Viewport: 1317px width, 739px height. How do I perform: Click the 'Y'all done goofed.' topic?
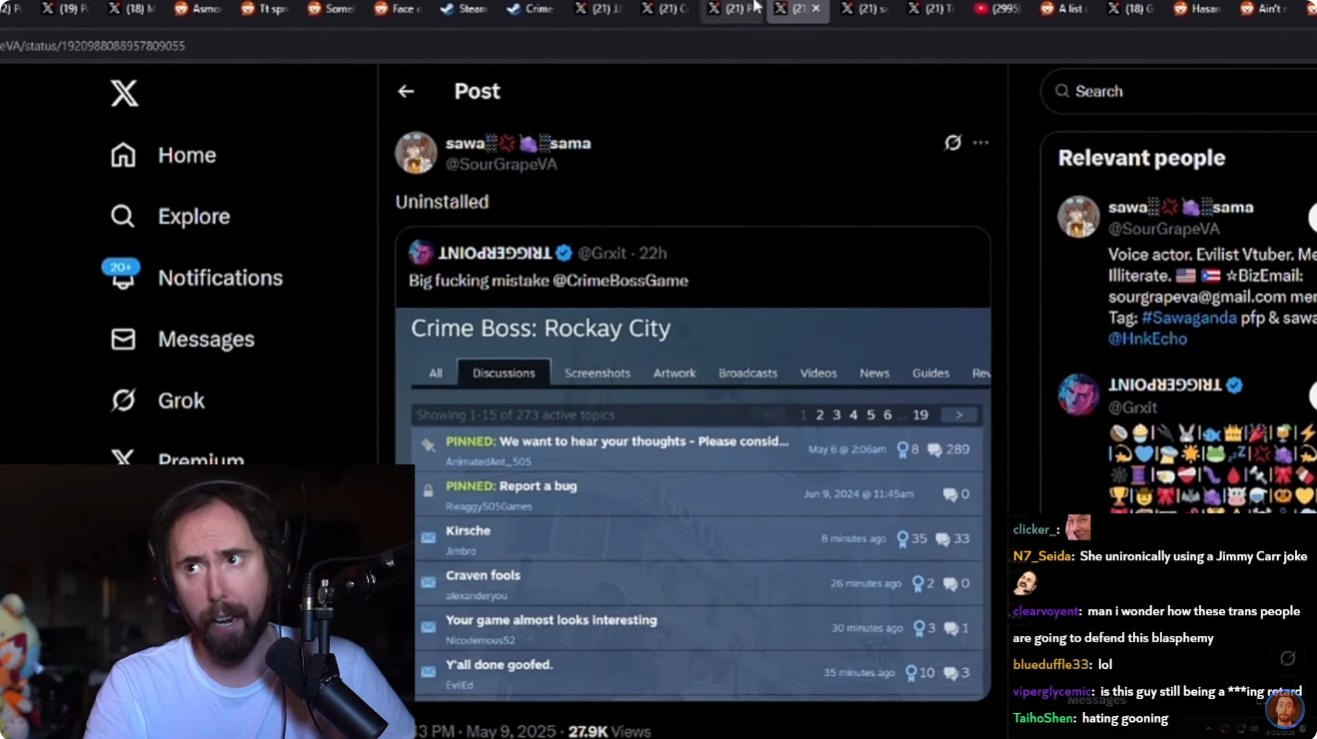coord(499,664)
